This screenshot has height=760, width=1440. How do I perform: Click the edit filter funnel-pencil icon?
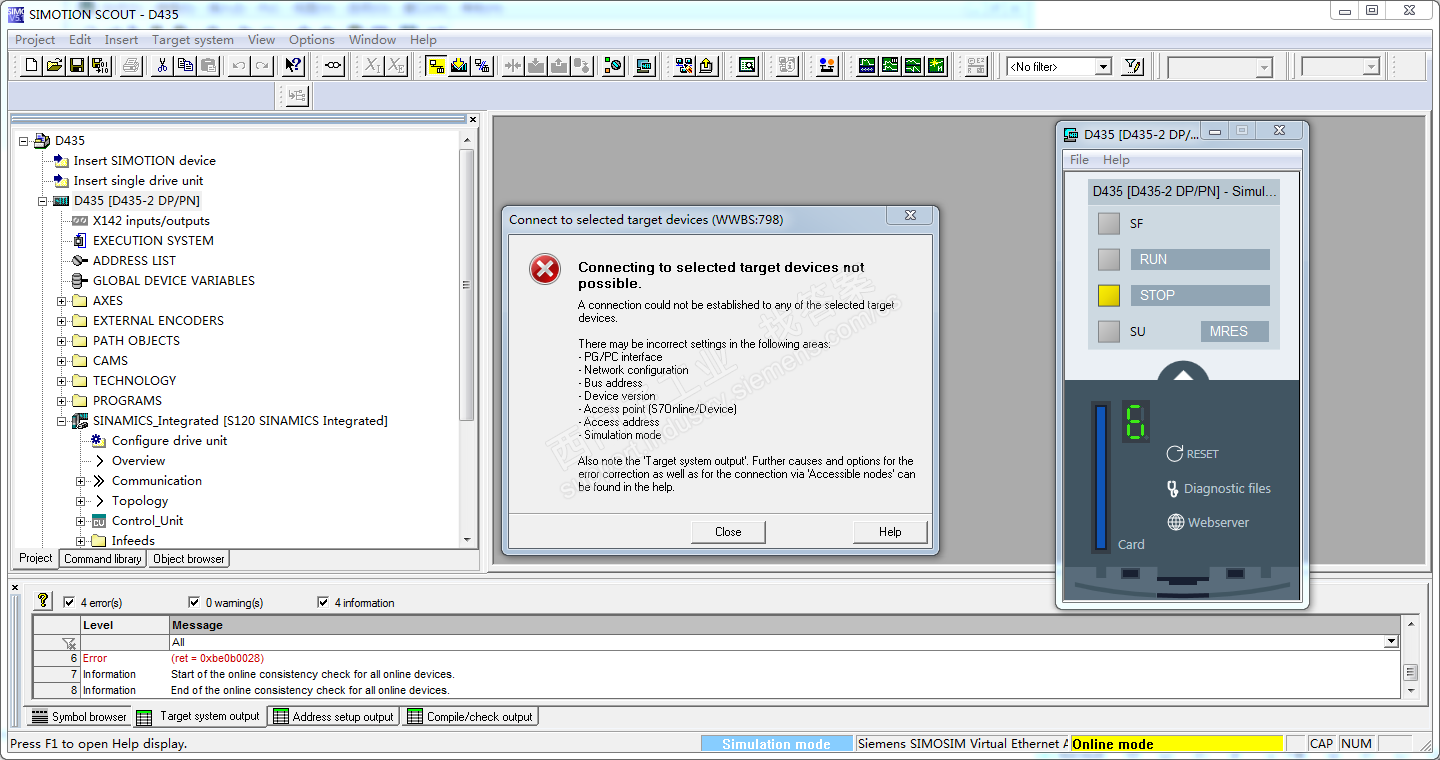[x=1132, y=66]
